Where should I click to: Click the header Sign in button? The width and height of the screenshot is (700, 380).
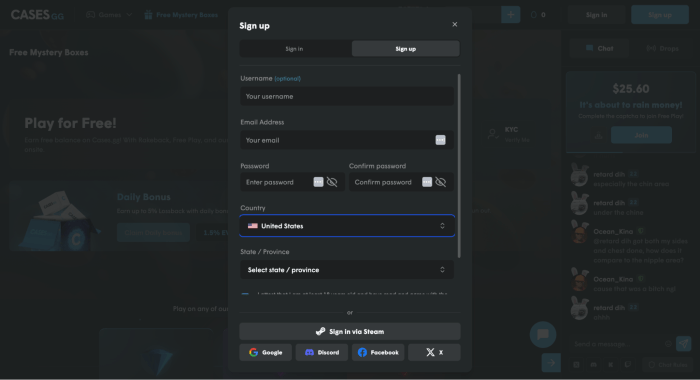(x=596, y=15)
